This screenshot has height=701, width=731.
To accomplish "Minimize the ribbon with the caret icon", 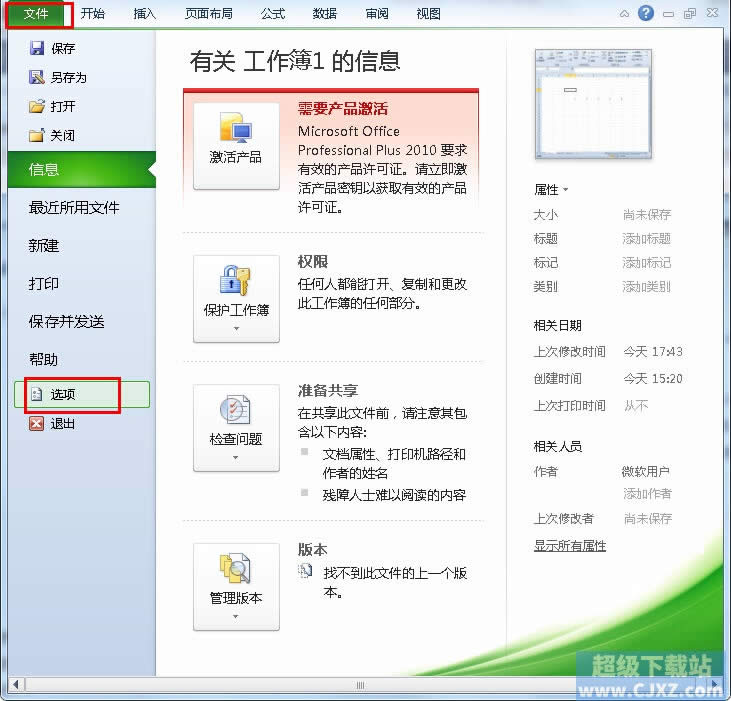I will pyautogui.click(x=624, y=14).
